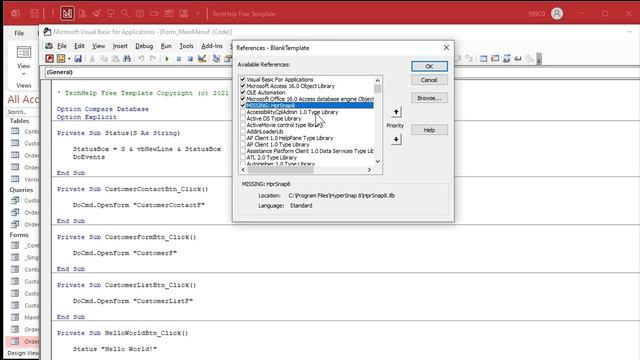
Task: Click references list scroll right arrow
Action: click(x=369, y=170)
